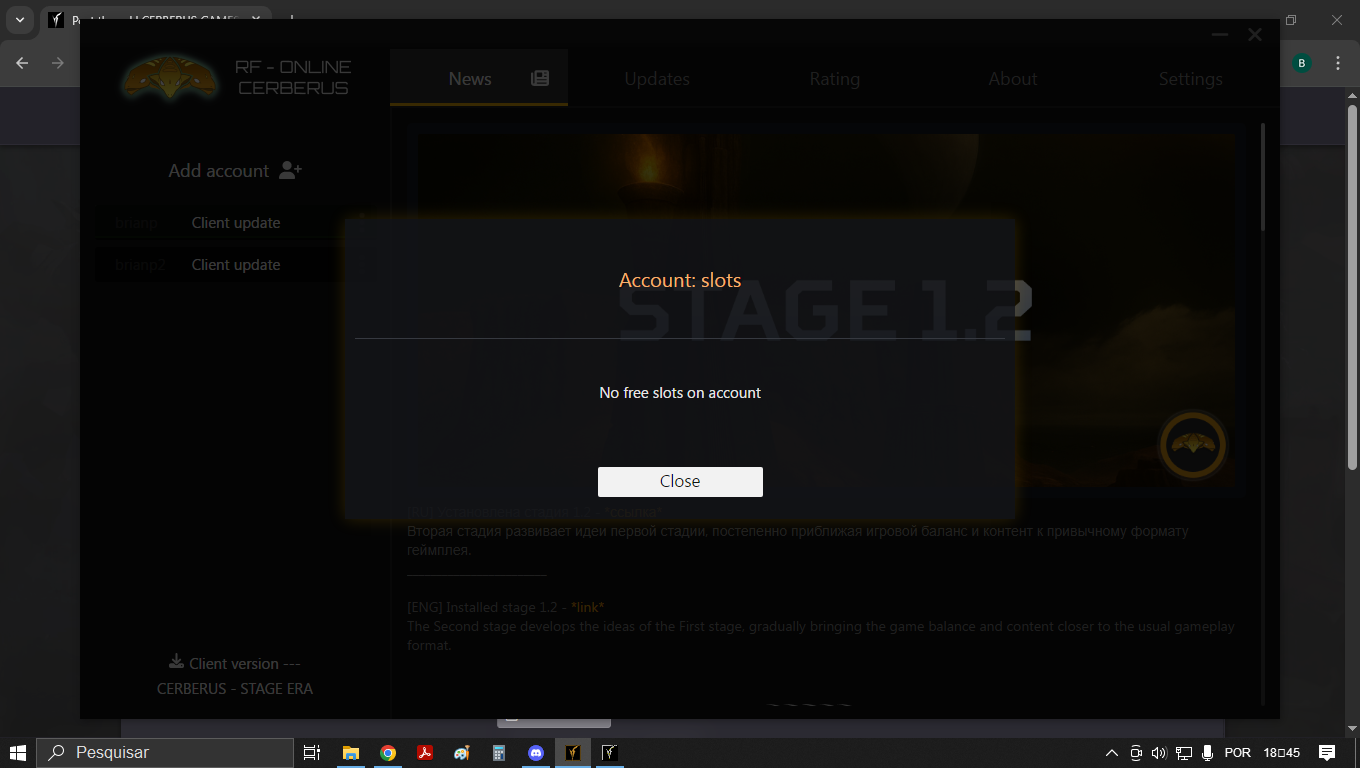Open File Explorer from the taskbar
The image size is (1360, 768).
click(x=351, y=753)
